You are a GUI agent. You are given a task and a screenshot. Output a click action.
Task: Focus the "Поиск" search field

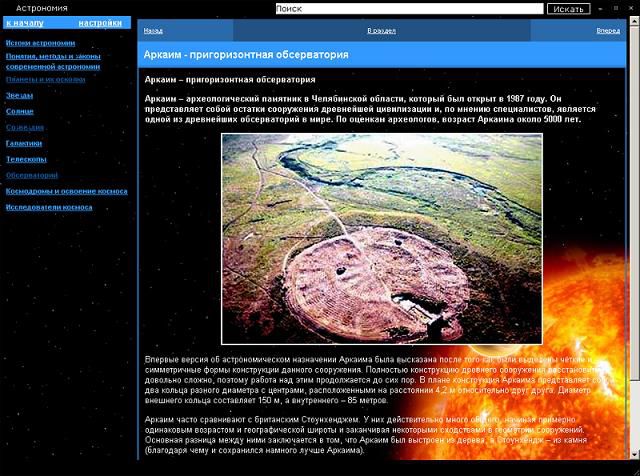pos(408,8)
